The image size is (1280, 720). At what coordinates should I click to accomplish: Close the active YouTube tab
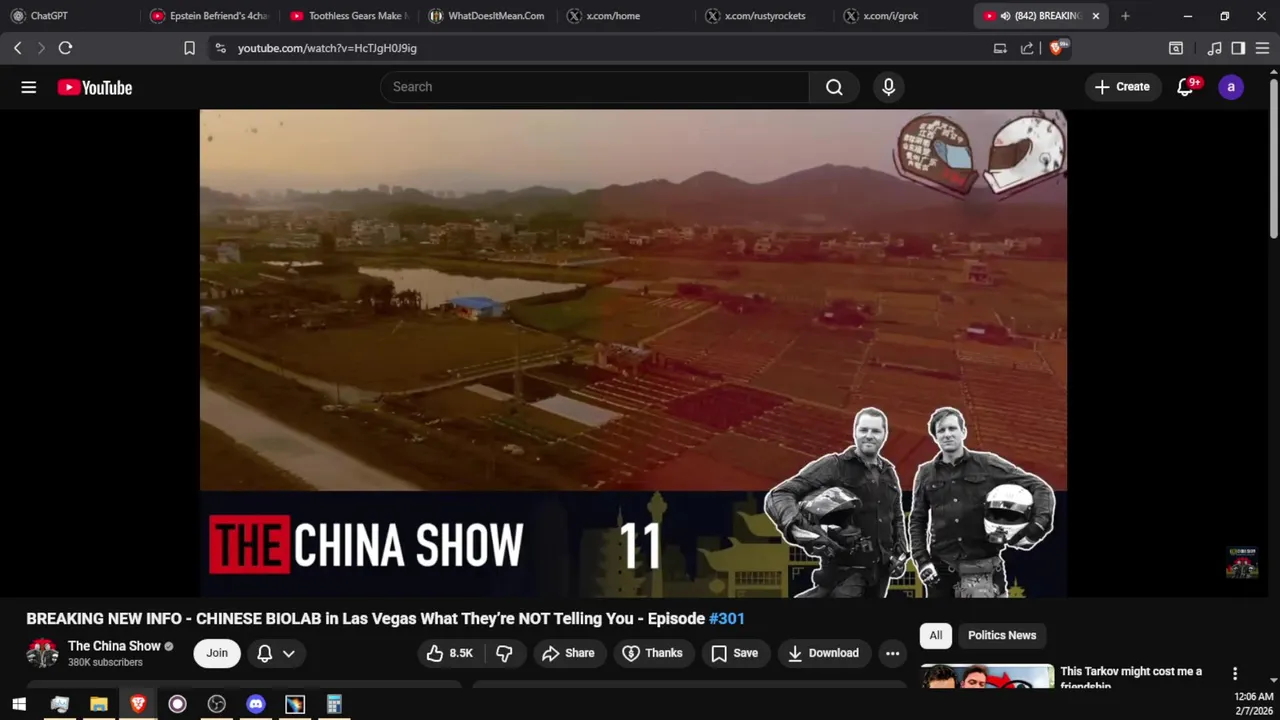point(1096,16)
